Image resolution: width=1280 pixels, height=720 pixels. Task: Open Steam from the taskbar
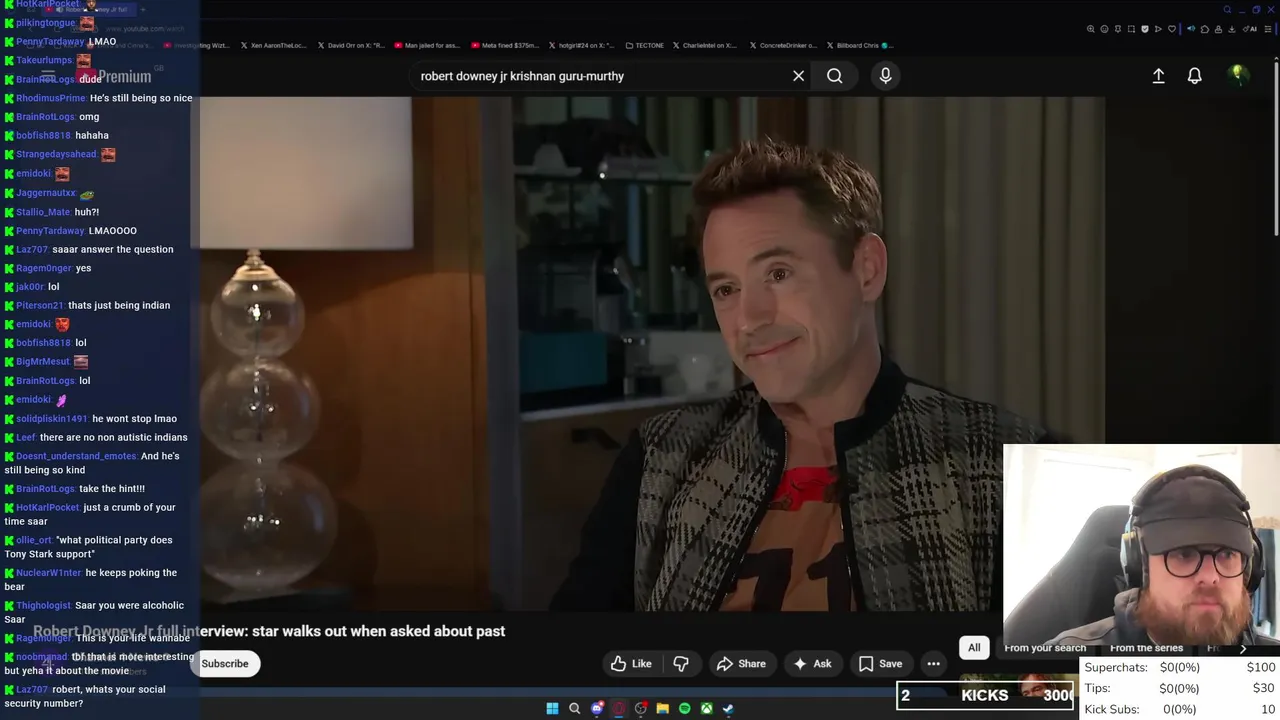(x=728, y=709)
